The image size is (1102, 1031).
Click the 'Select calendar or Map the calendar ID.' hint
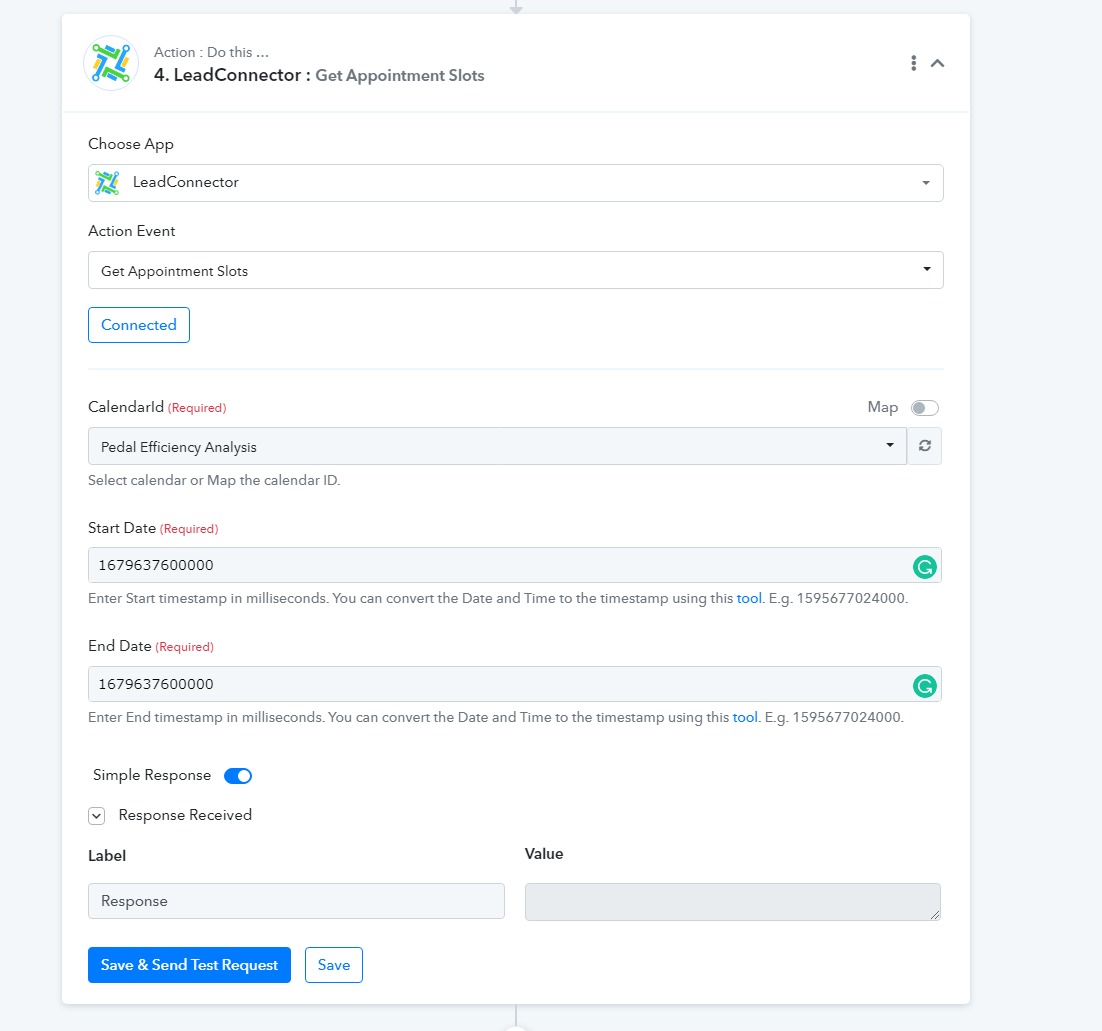pyautogui.click(x=214, y=480)
